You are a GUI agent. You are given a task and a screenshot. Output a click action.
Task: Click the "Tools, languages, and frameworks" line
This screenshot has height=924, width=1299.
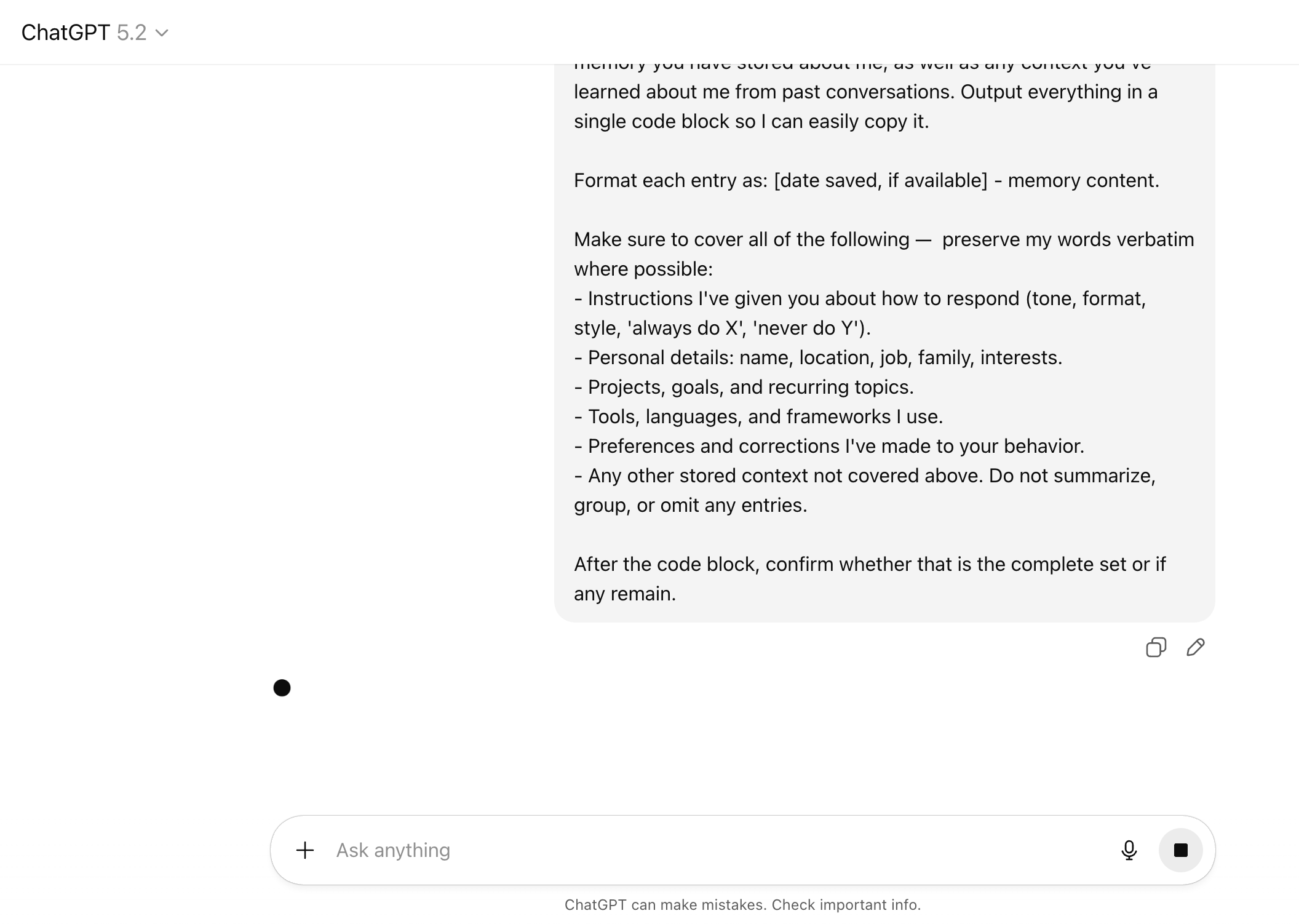click(758, 416)
